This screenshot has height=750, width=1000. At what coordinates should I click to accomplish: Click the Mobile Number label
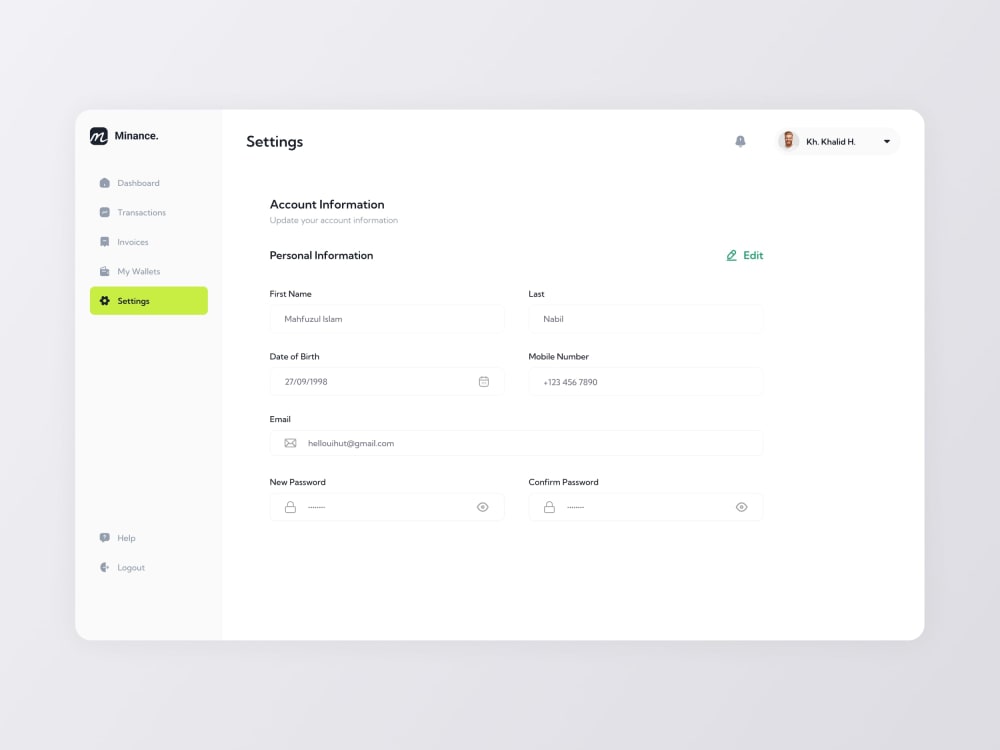click(559, 357)
